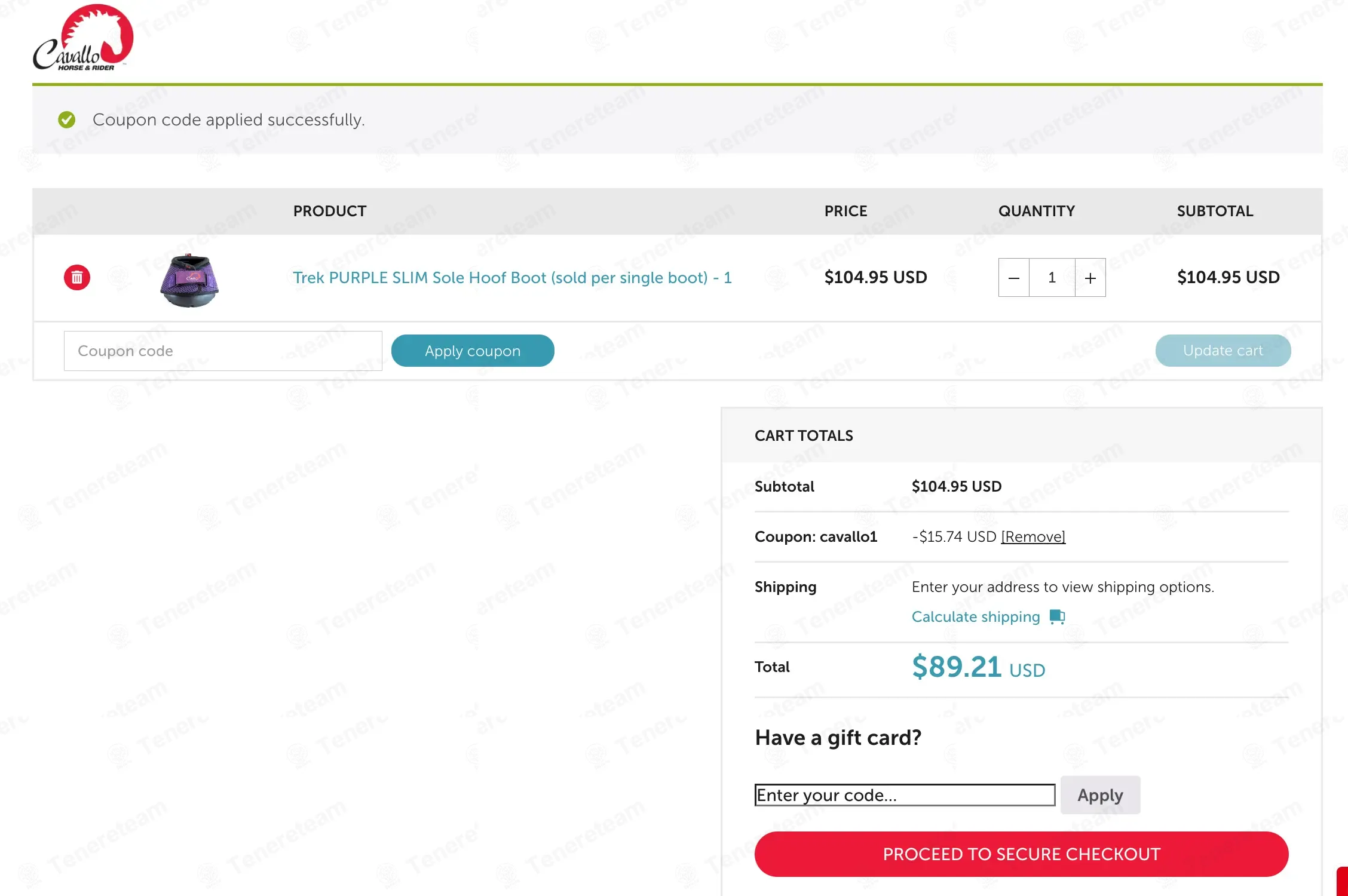Open the Trek PURPLE SLIM Sole Hoof Boot link
Viewport: 1348px width, 896px height.
(512, 278)
